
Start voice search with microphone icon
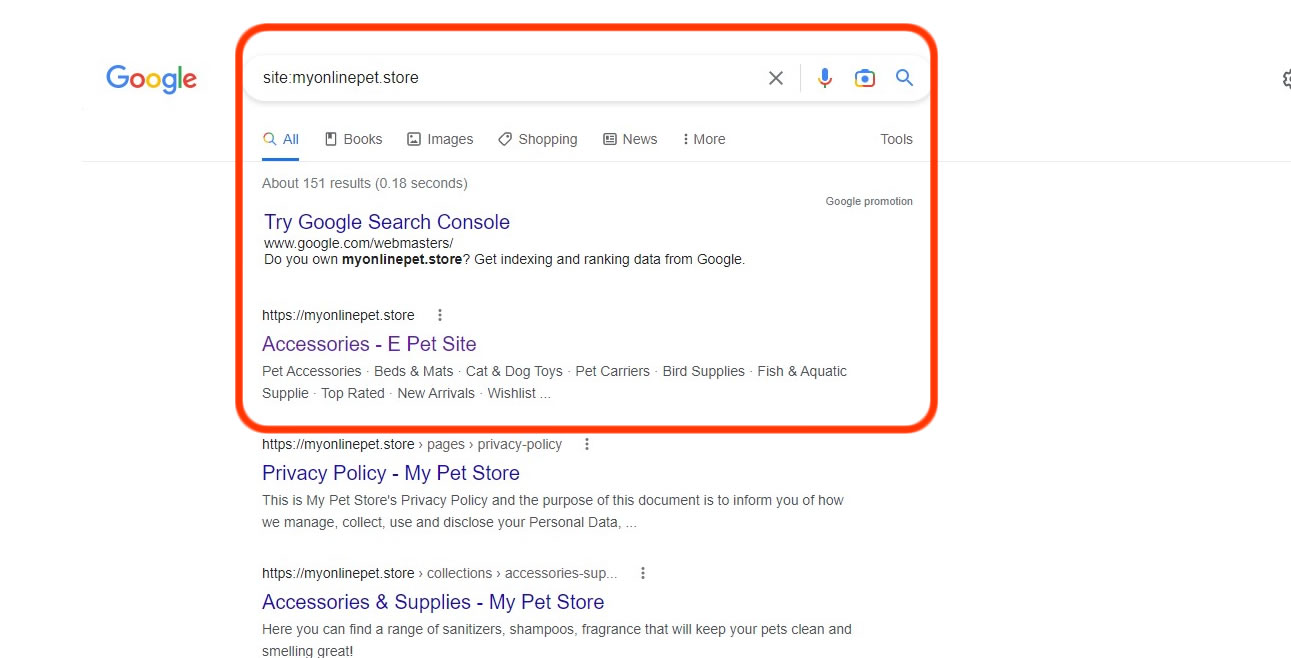click(824, 78)
